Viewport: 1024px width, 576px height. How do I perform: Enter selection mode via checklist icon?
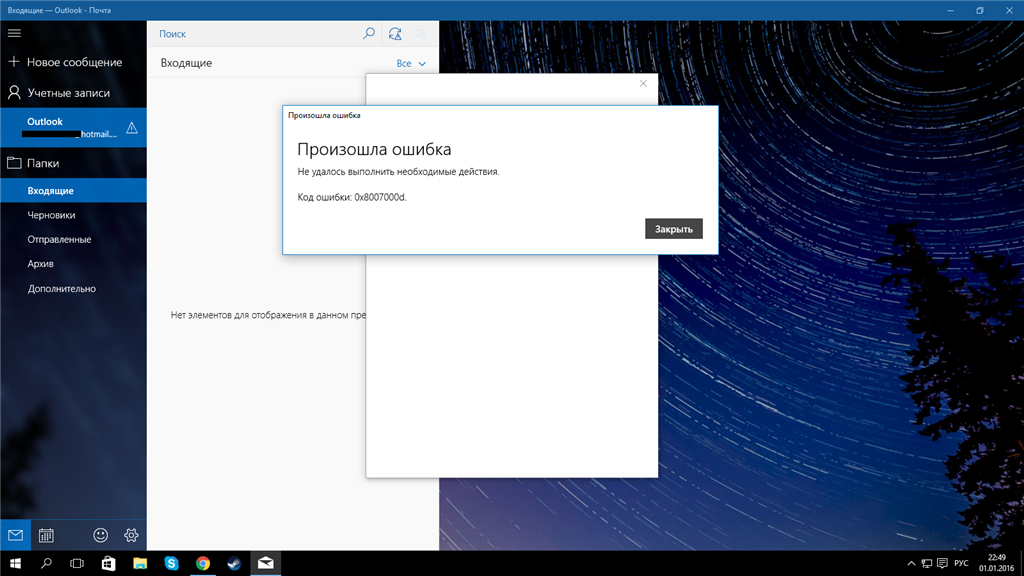[421, 33]
